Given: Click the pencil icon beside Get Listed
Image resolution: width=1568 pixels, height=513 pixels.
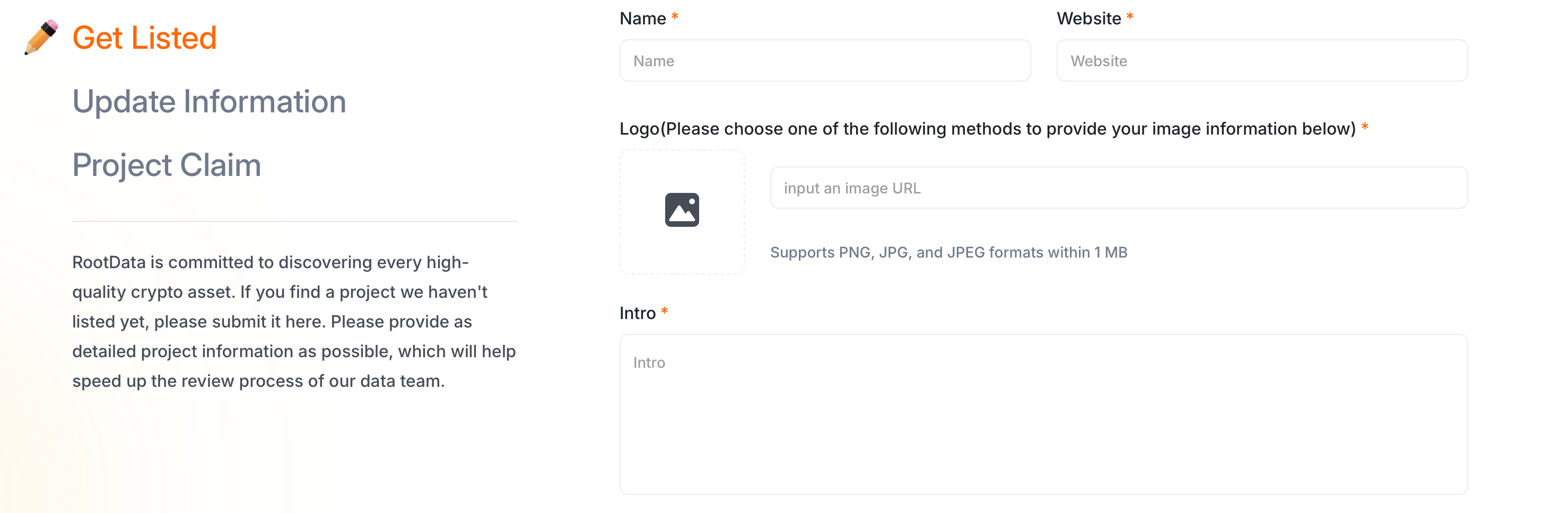Looking at the screenshot, I should (x=41, y=37).
